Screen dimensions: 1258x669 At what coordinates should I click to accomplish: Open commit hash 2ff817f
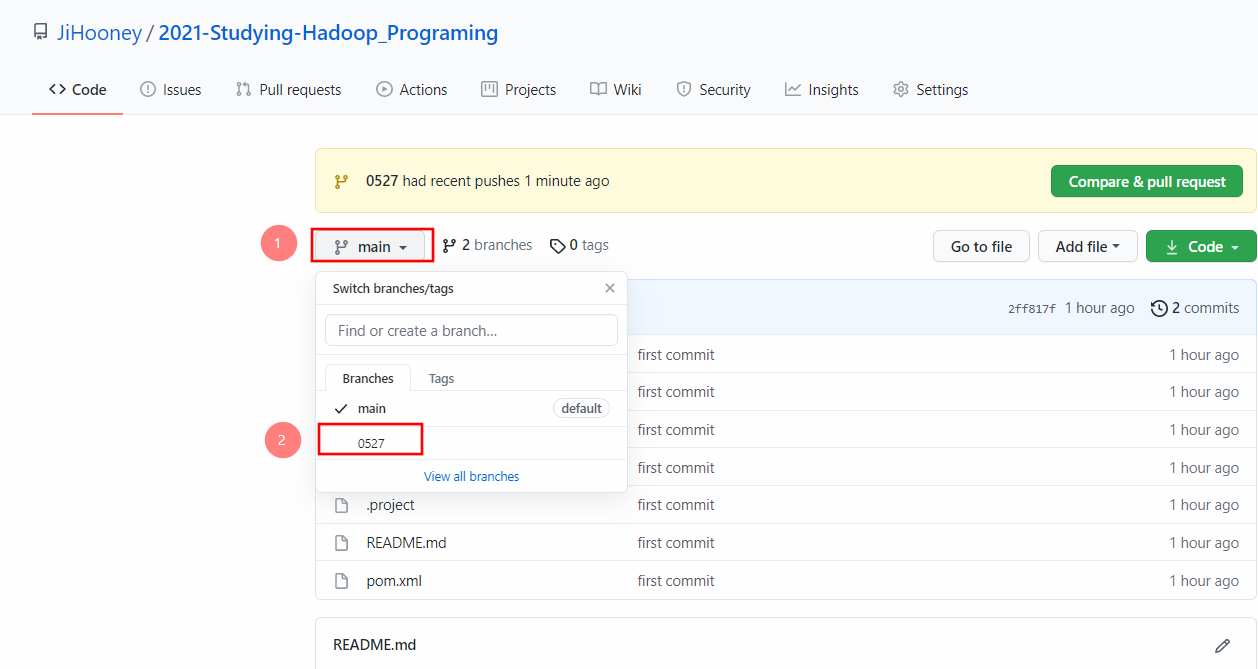[1032, 309]
